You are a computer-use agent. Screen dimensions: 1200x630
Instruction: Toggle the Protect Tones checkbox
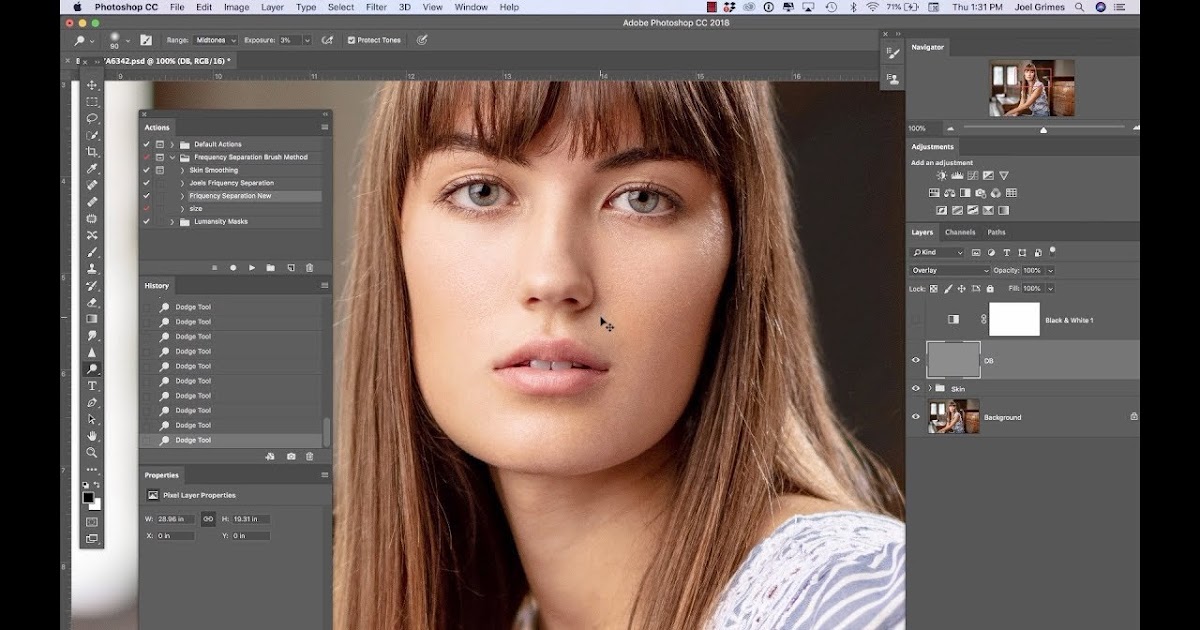351,40
